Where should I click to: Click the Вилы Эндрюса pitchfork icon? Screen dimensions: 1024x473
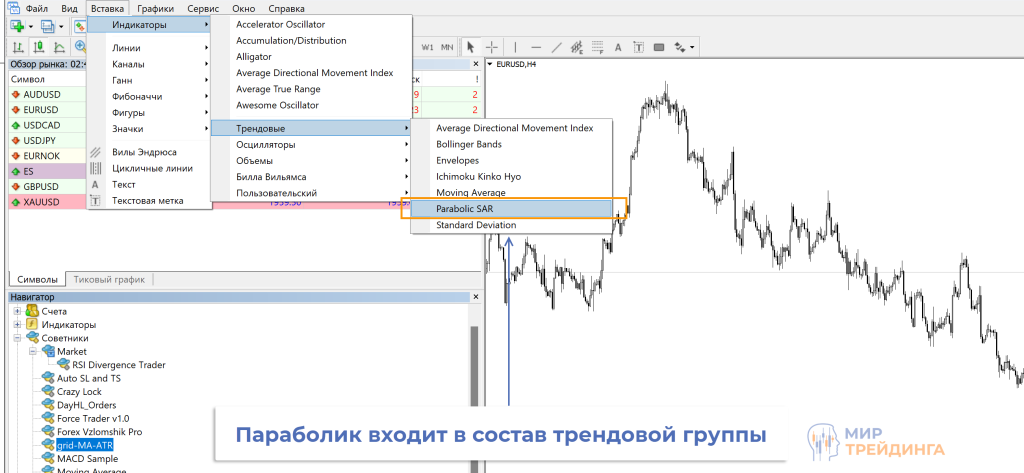click(95, 152)
